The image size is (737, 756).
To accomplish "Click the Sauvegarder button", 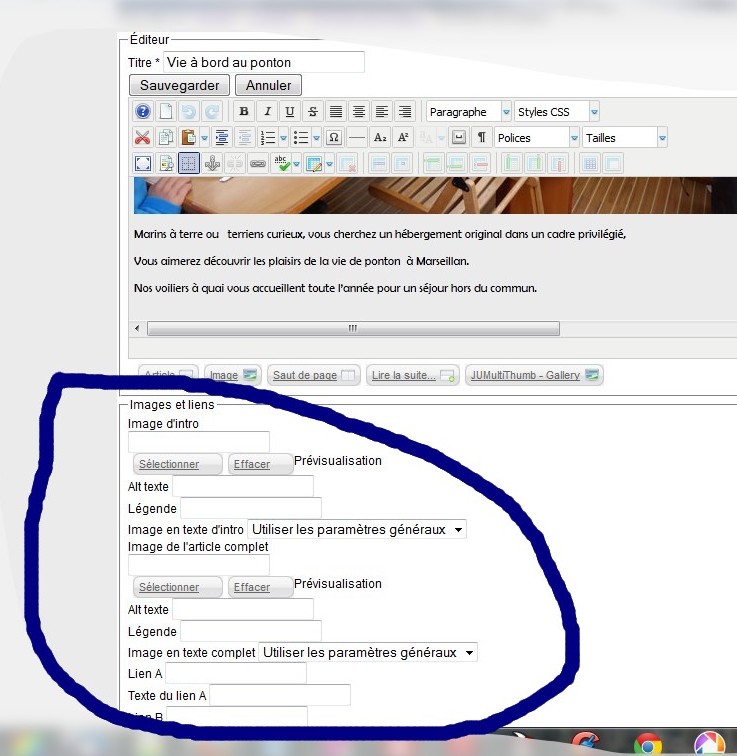I will 180,85.
